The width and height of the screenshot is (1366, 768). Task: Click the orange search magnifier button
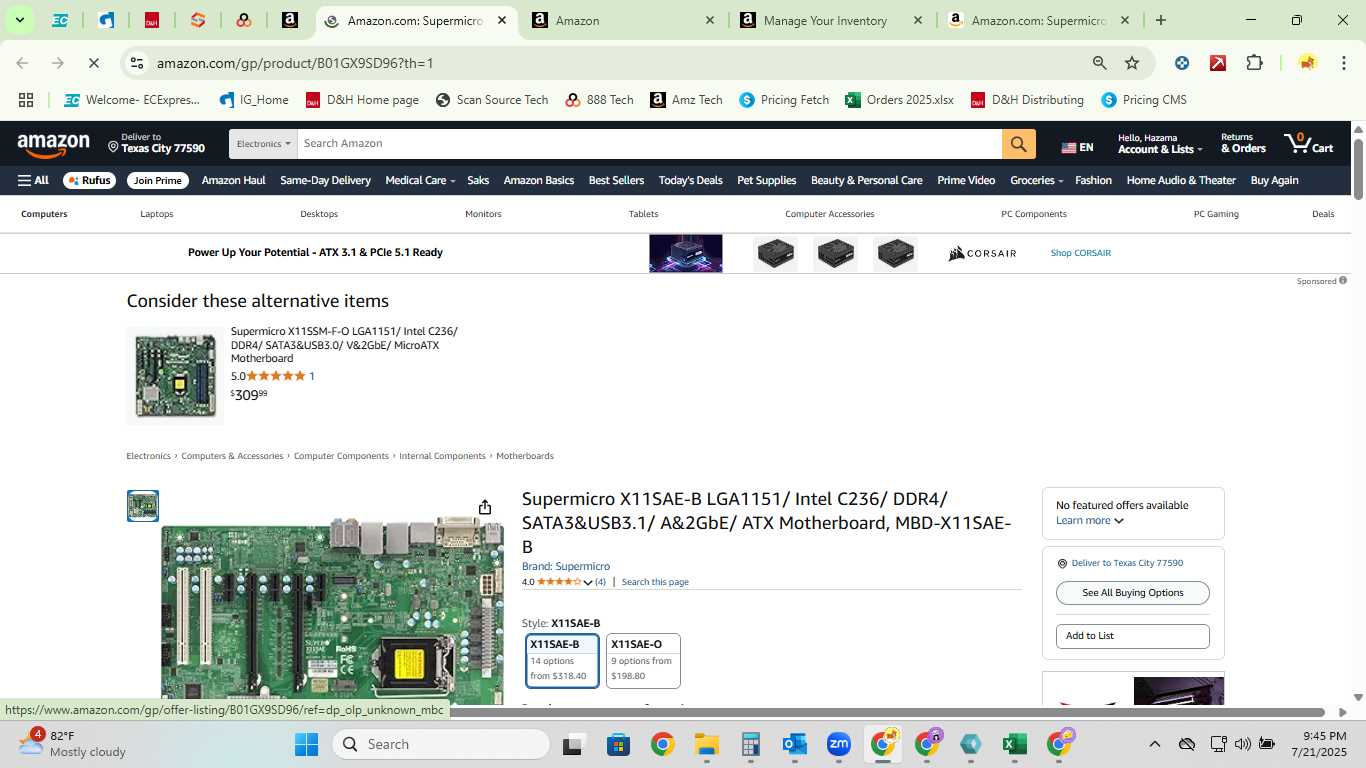(1018, 144)
